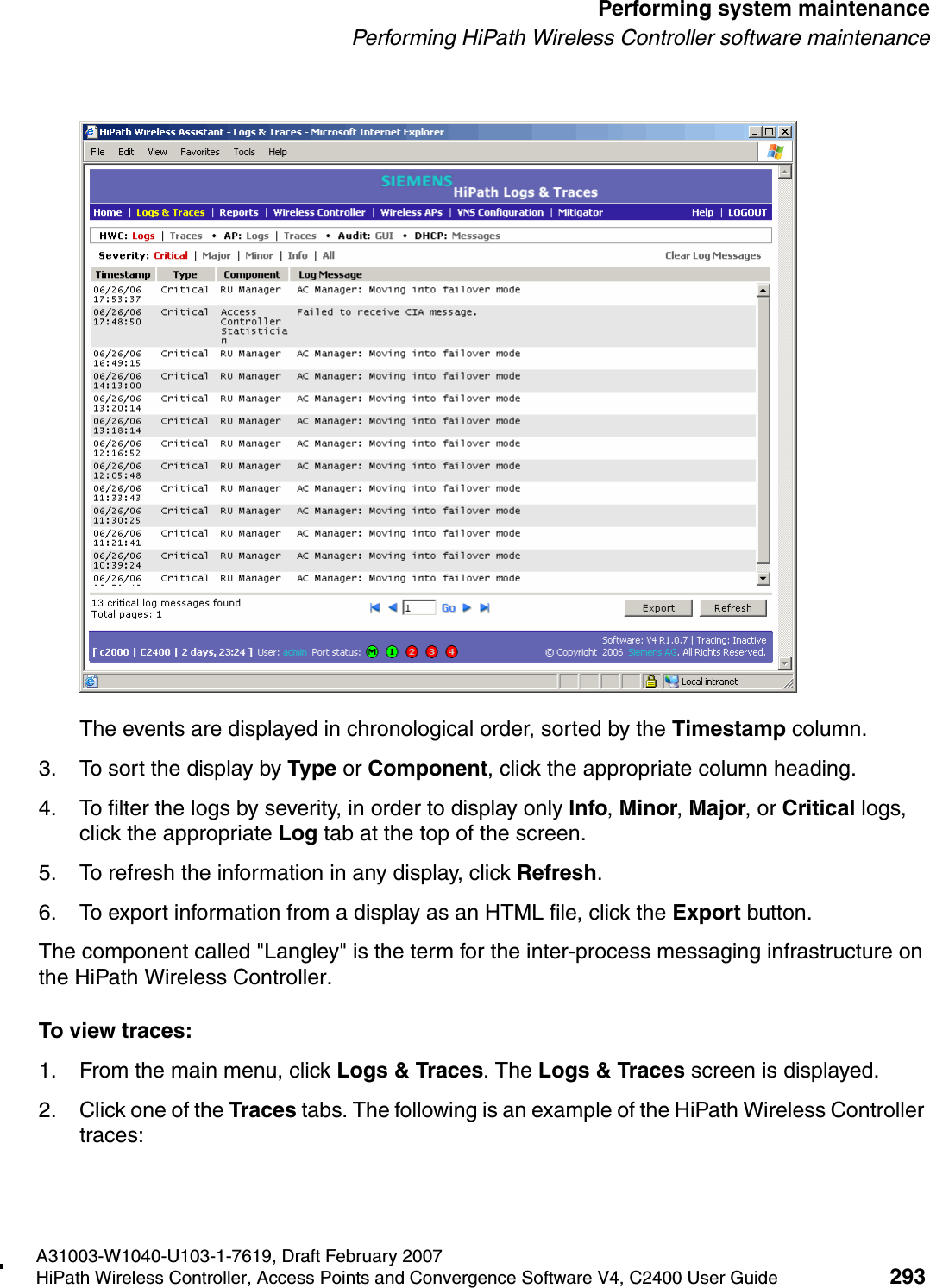Click the green M port status icon
930x1288 pixels.
tap(372, 651)
